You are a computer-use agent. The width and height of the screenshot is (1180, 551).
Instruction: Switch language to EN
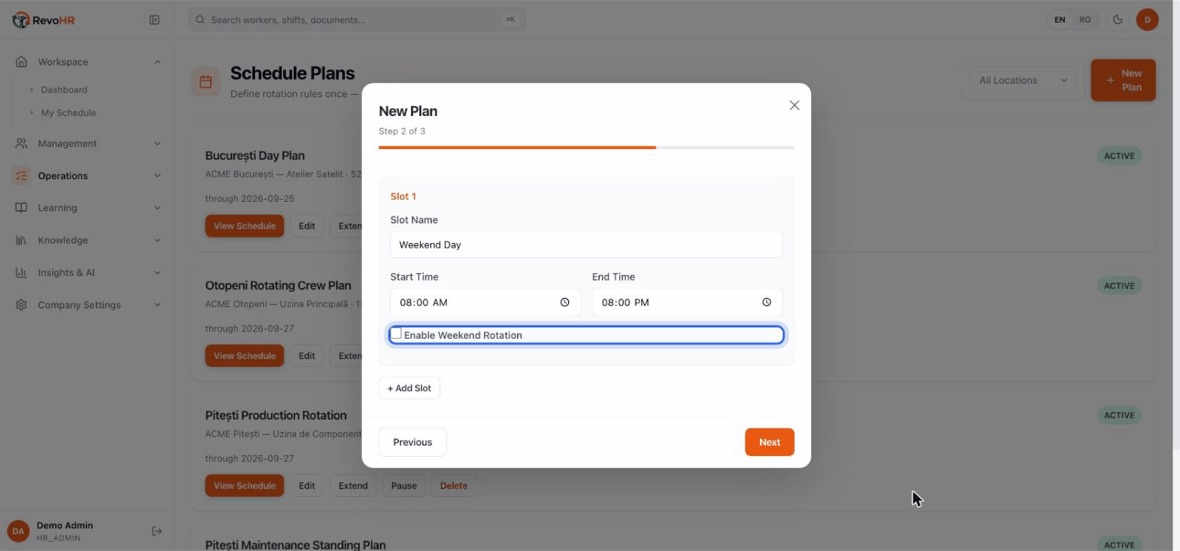click(1060, 20)
